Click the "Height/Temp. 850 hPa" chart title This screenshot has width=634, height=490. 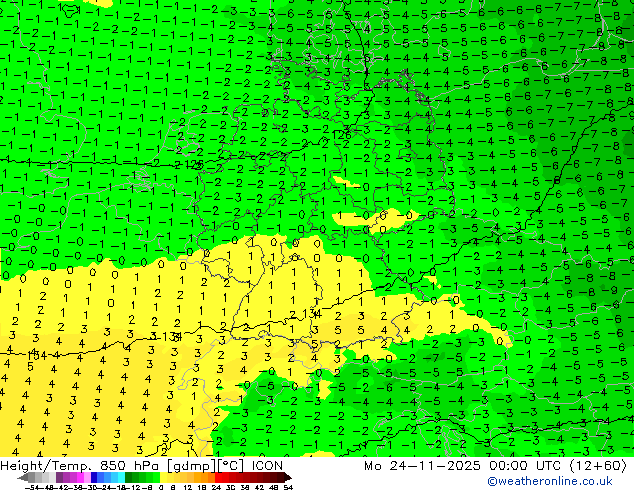point(81,466)
